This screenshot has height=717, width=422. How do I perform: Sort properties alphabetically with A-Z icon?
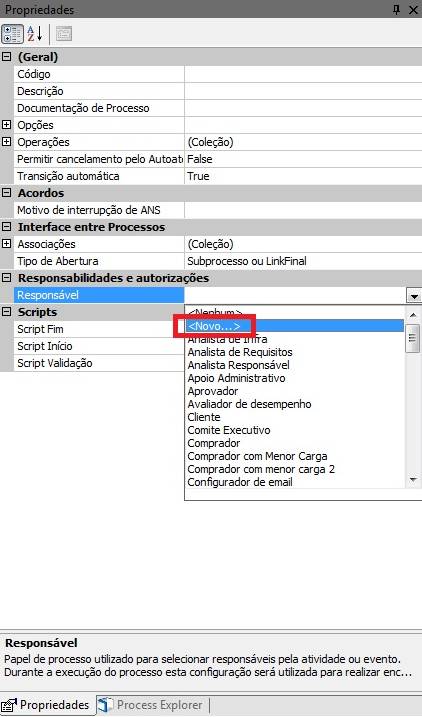34,34
